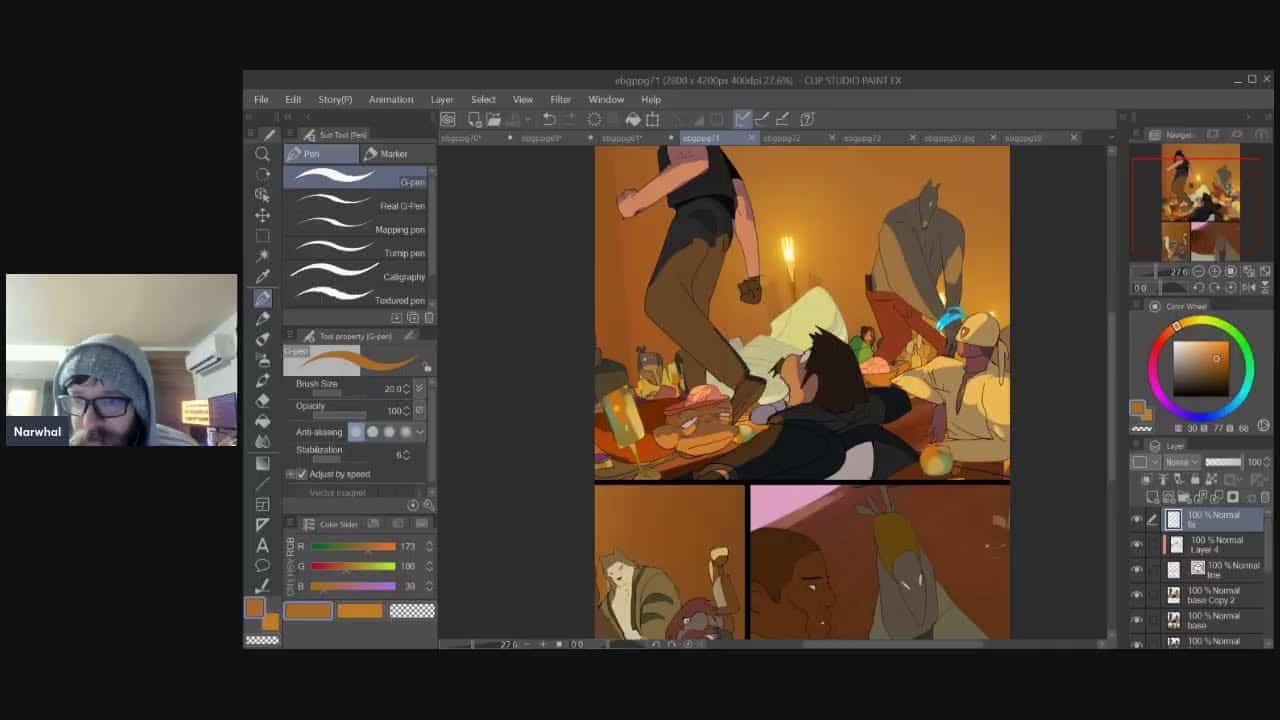Open the Filter menu
The height and width of the screenshot is (720, 1280).
click(x=560, y=100)
